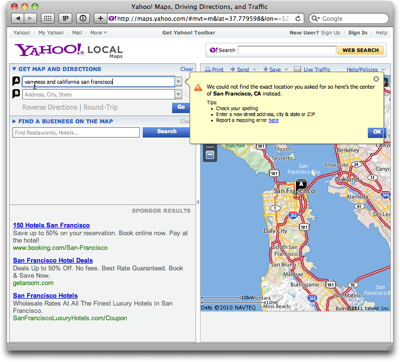Reload the page with the refresh icon
This screenshot has width=400, height=362.
point(298,19)
